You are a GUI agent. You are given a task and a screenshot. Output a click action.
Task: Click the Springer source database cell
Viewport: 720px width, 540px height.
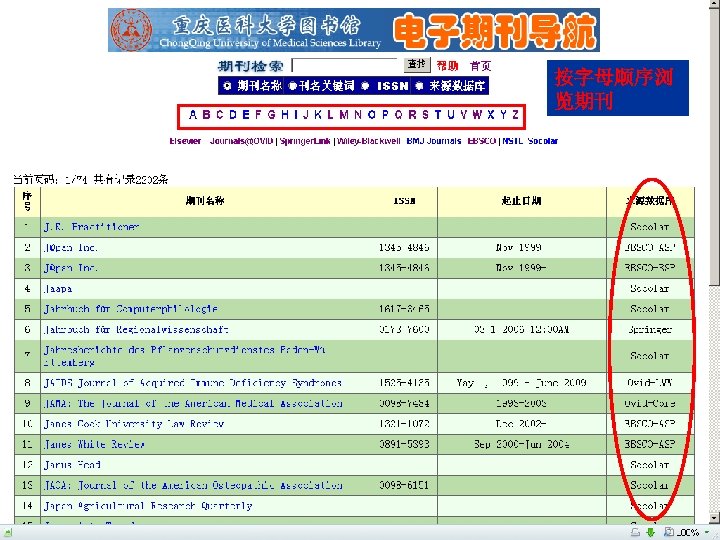(650, 330)
